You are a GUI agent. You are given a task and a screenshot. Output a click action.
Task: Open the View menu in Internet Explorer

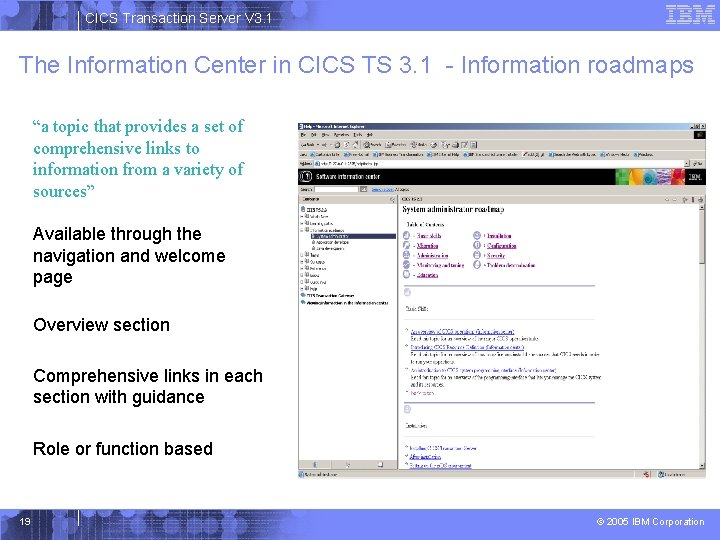(x=325, y=135)
